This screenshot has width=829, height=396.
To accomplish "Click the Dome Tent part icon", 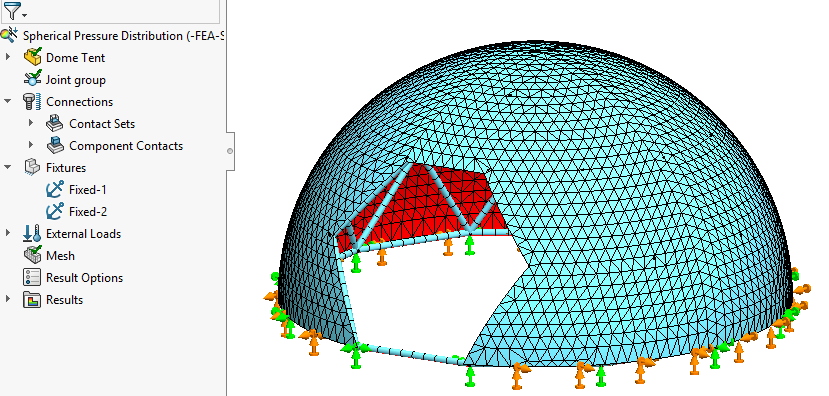I will click(32, 57).
